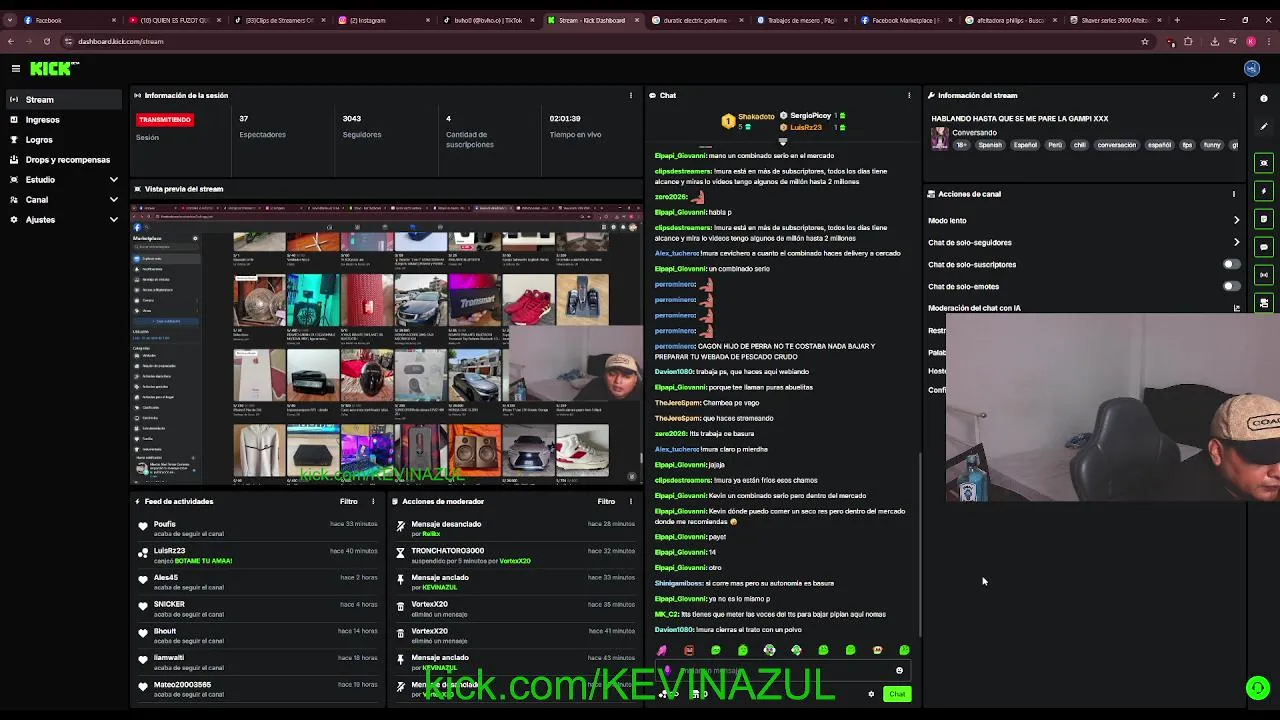
Task: Open Ingresos in left sidebar
Action: tap(62, 119)
